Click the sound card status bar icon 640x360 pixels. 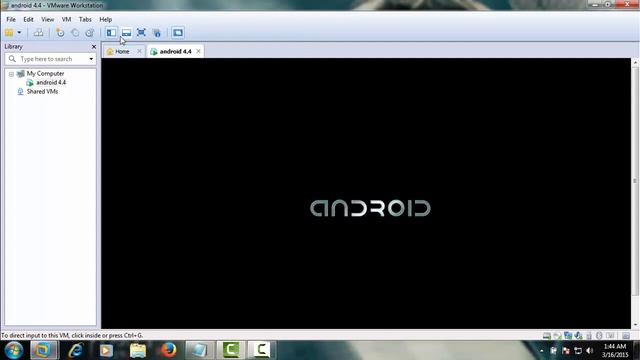tap(578, 336)
